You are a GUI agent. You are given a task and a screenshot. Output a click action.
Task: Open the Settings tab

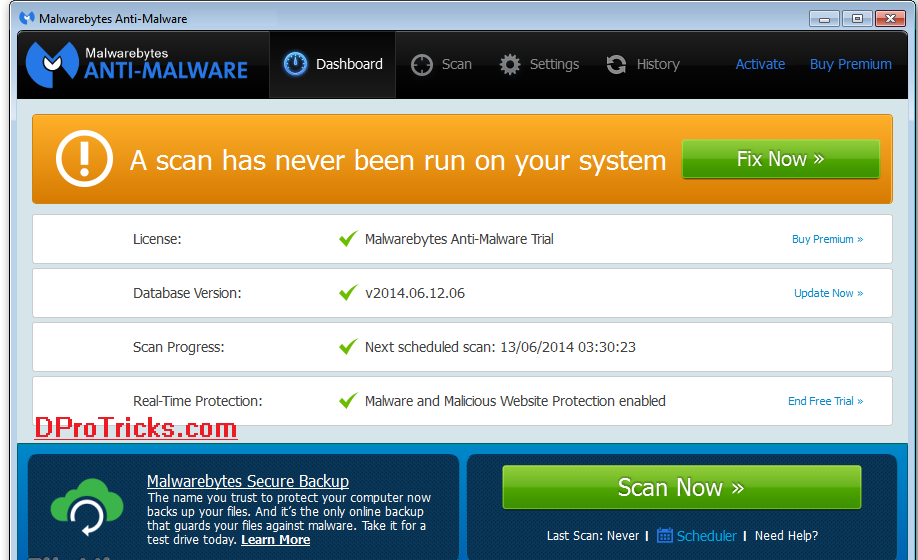539,64
